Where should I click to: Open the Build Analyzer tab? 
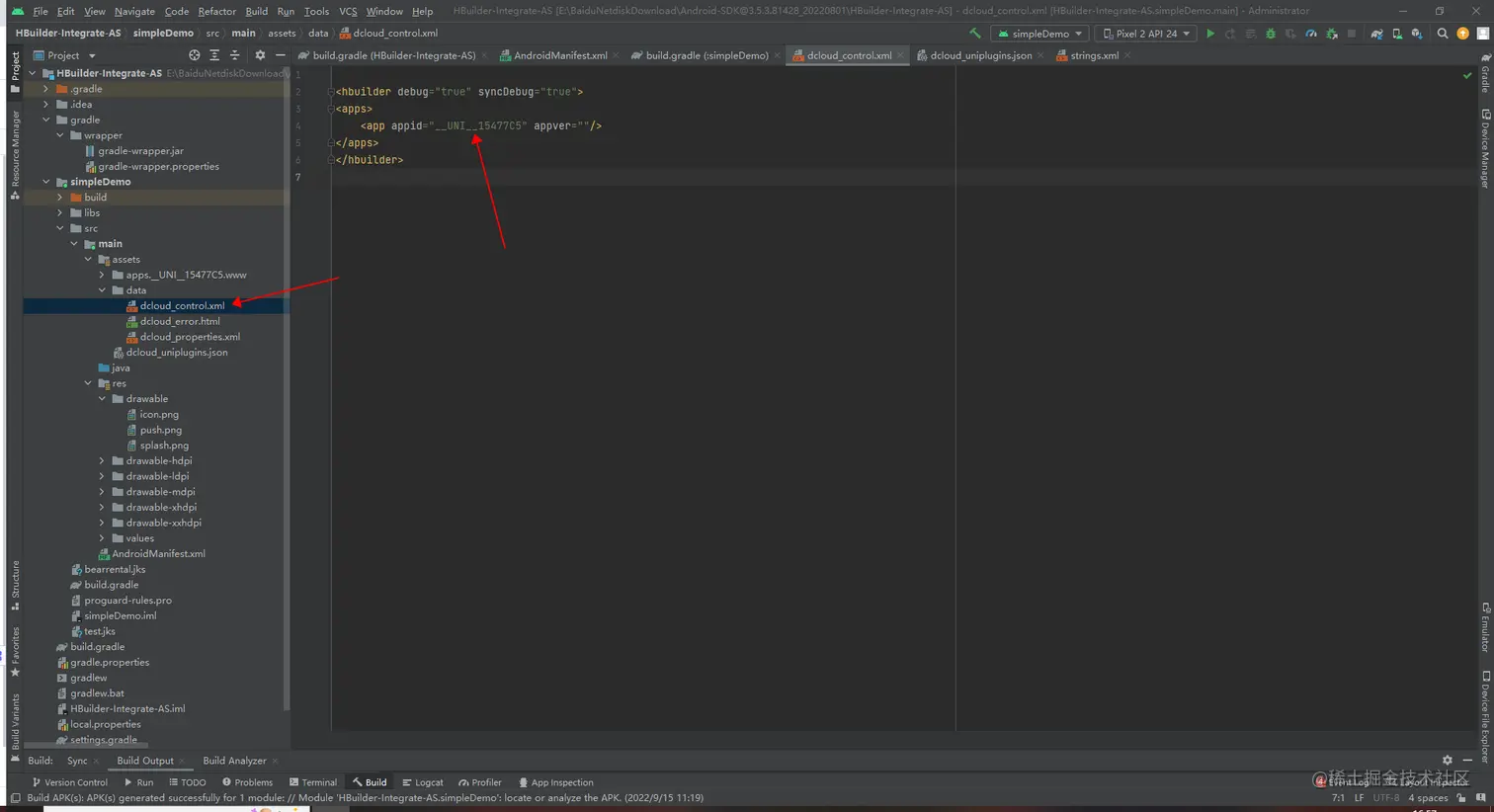pos(234,761)
